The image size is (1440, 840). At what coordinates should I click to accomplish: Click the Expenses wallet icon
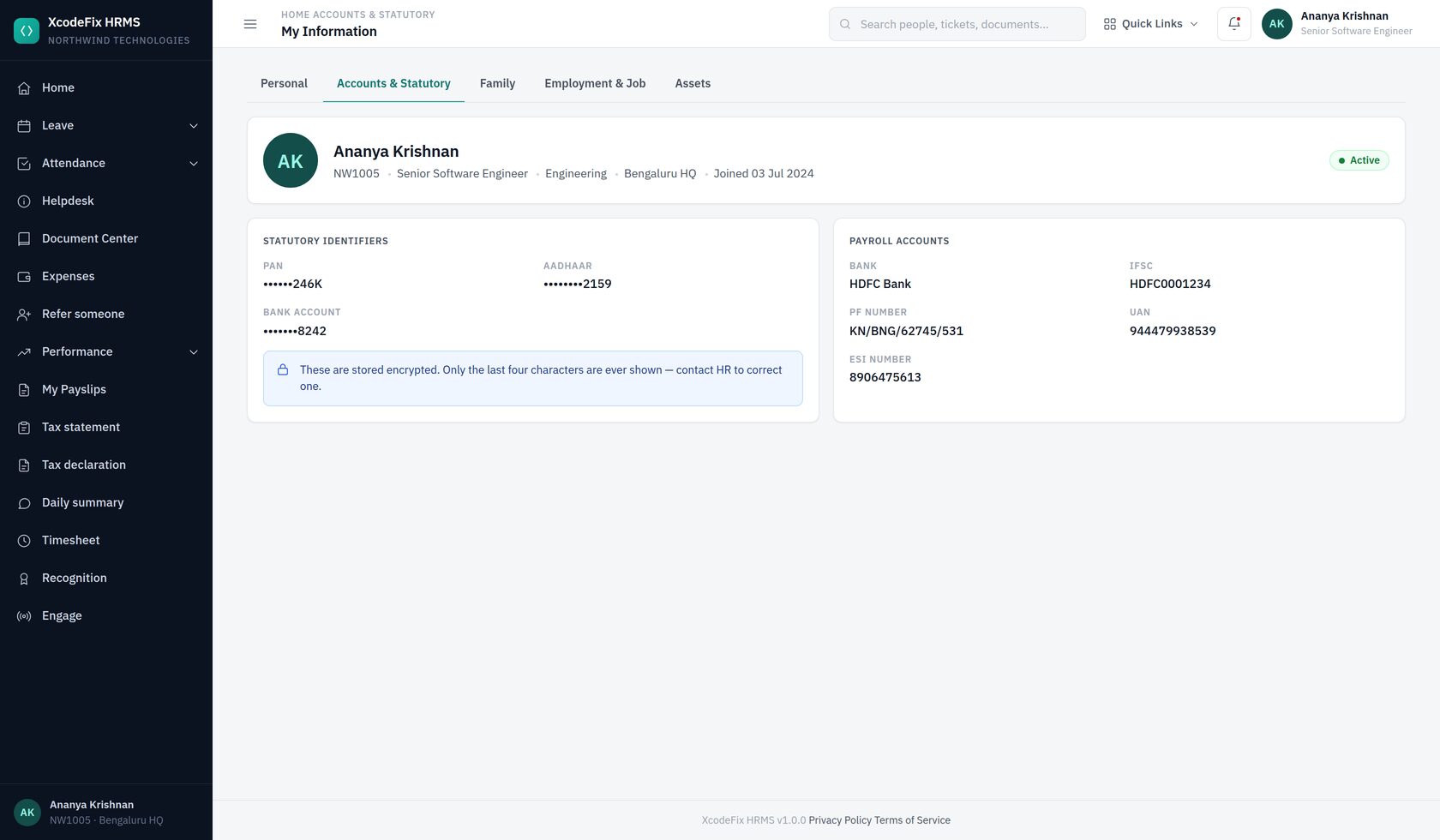click(x=24, y=277)
